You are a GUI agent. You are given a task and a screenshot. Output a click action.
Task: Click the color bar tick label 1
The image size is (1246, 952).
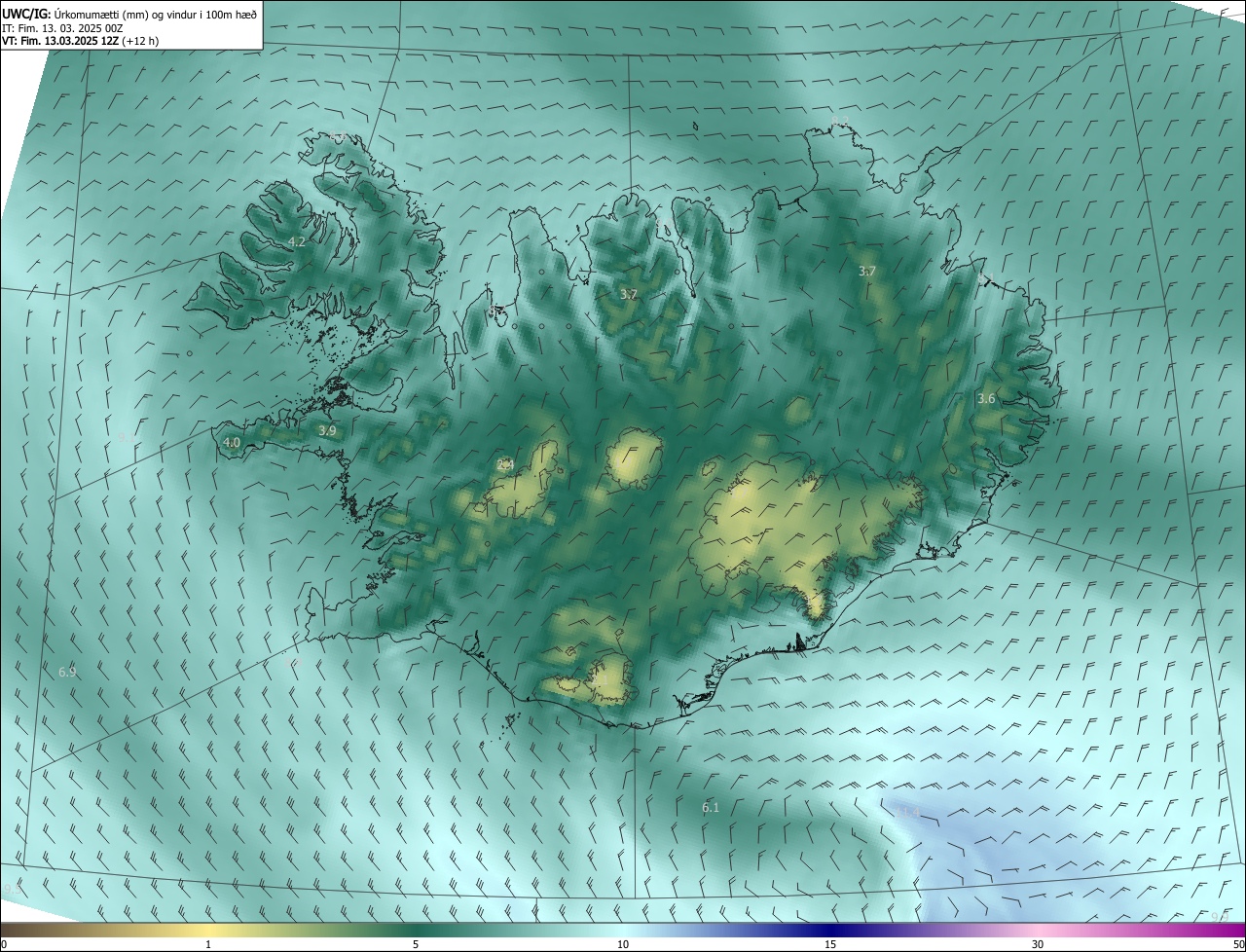(x=208, y=944)
